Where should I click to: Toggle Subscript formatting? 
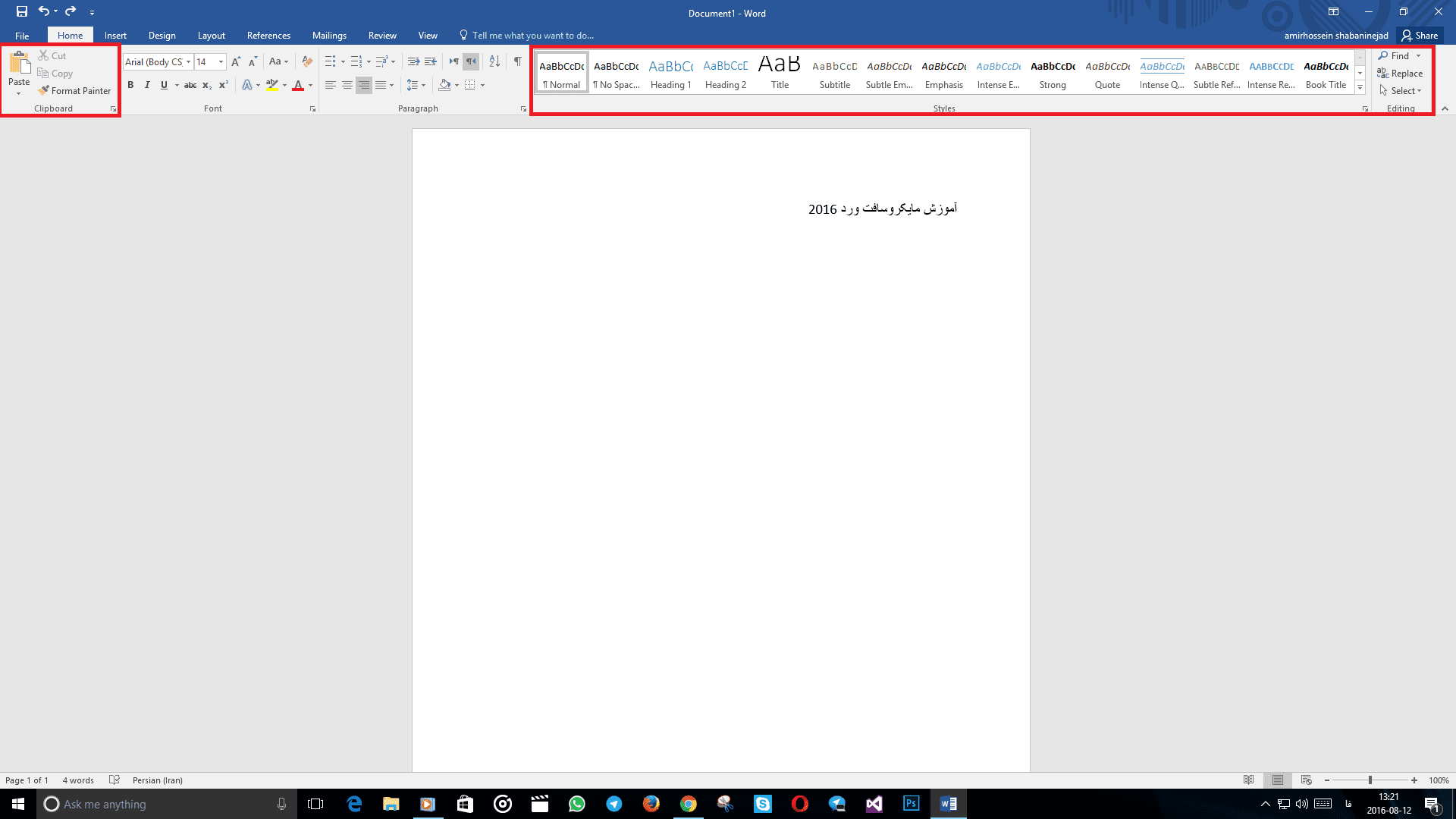(207, 85)
